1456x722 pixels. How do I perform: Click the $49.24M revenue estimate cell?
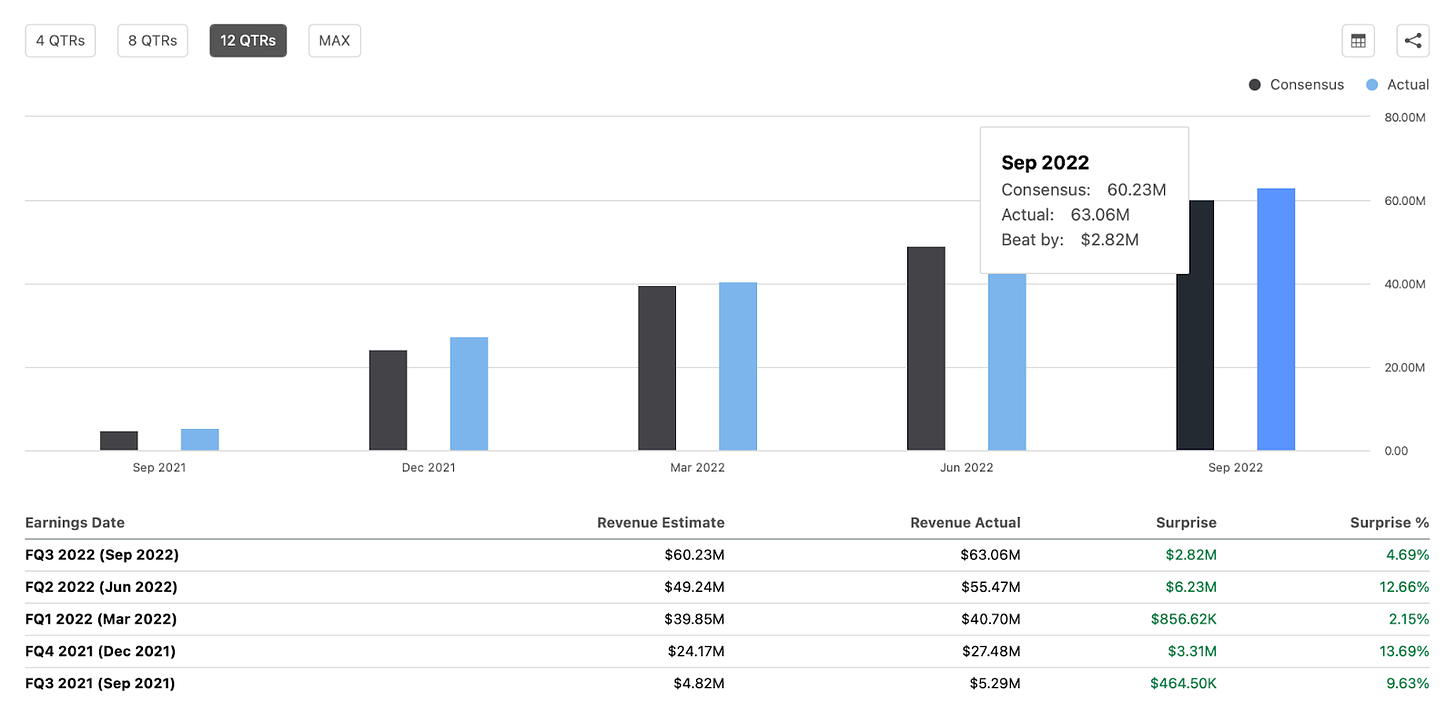pyautogui.click(x=694, y=587)
